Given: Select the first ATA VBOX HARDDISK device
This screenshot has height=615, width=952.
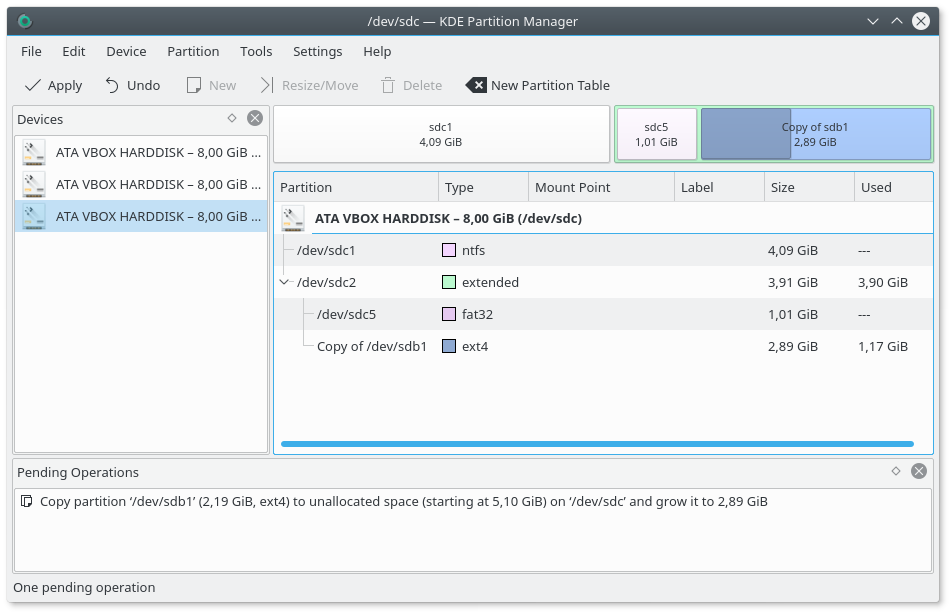Looking at the screenshot, I should [140, 153].
